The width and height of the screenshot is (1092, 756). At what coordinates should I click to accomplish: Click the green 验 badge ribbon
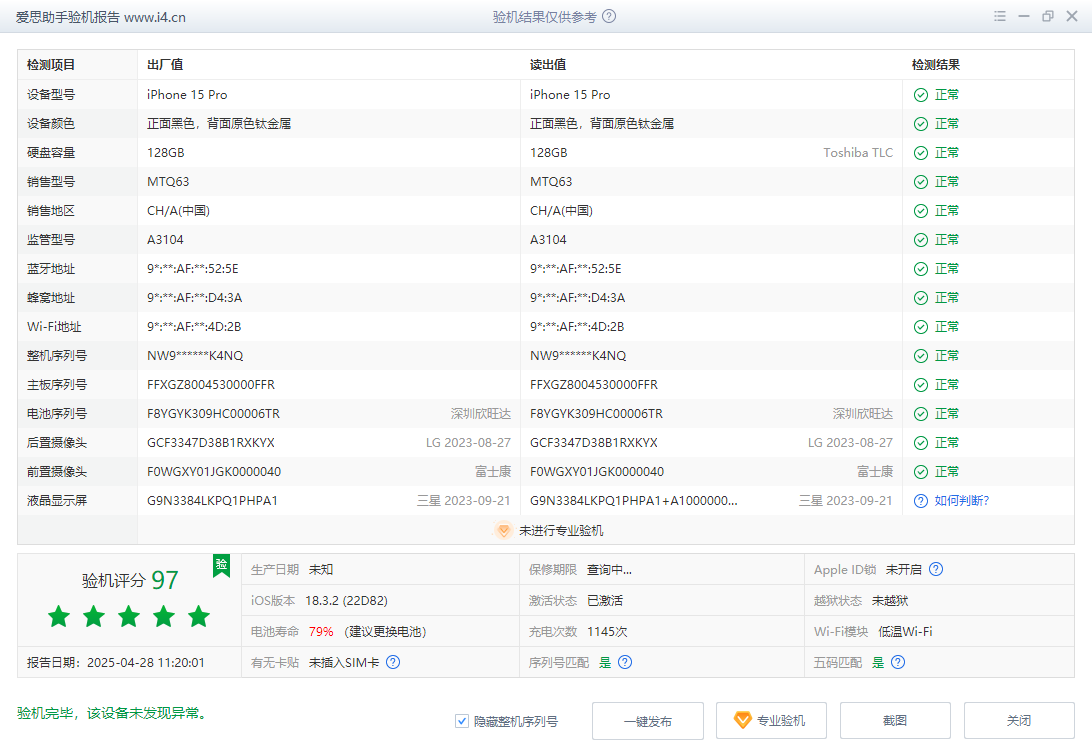coord(221,566)
